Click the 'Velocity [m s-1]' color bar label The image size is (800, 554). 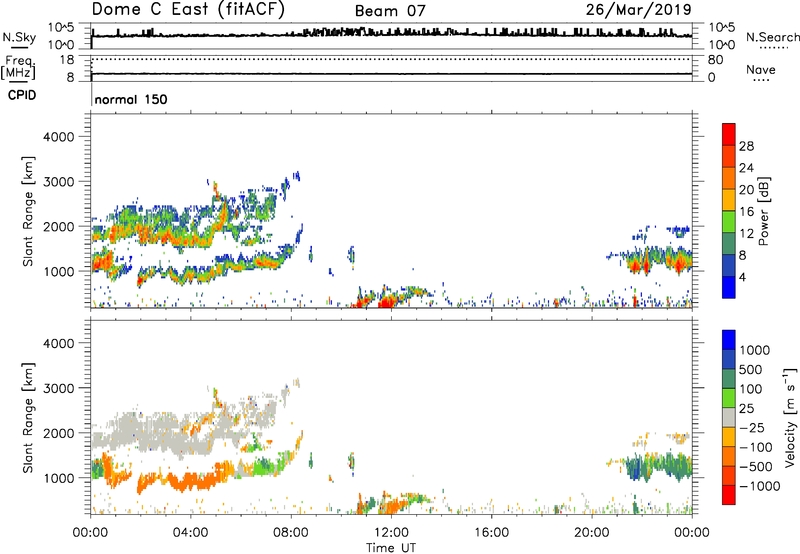[x=790, y=417]
